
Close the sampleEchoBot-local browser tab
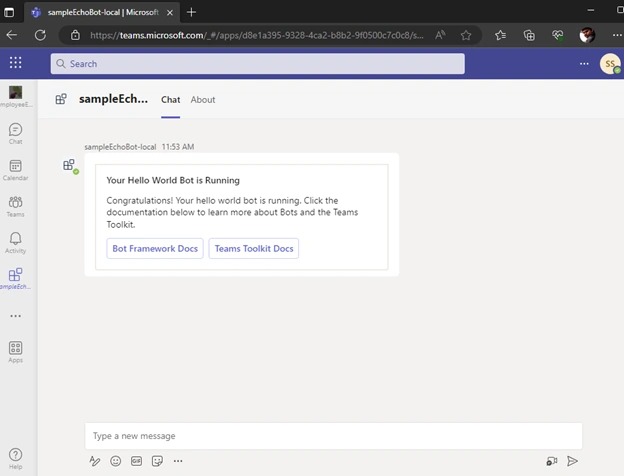tap(170, 12)
